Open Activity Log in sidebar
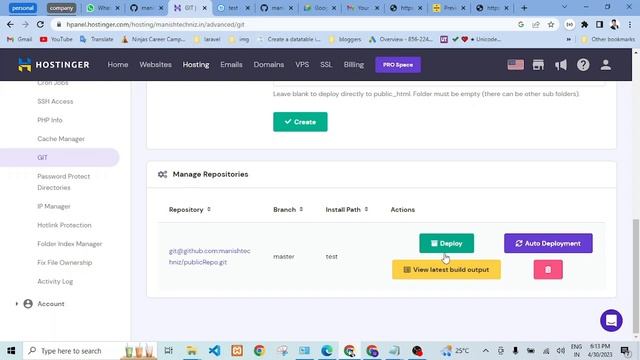The image size is (640, 360). point(55,281)
